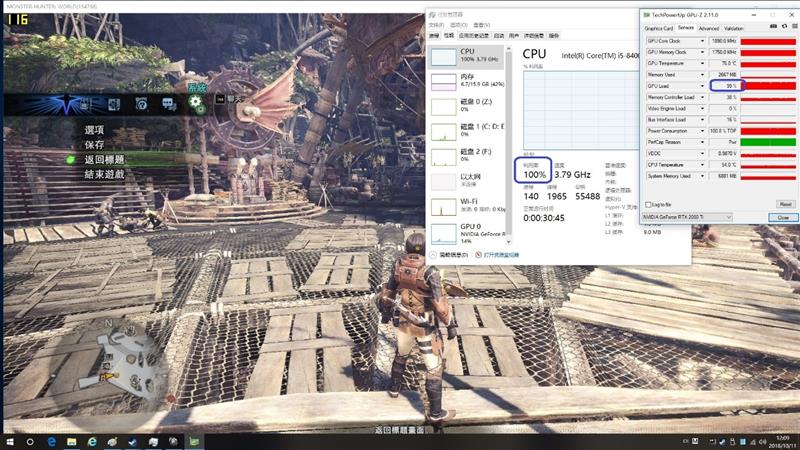
Task: Open the Windows Start button
Action: tap(10, 442)
